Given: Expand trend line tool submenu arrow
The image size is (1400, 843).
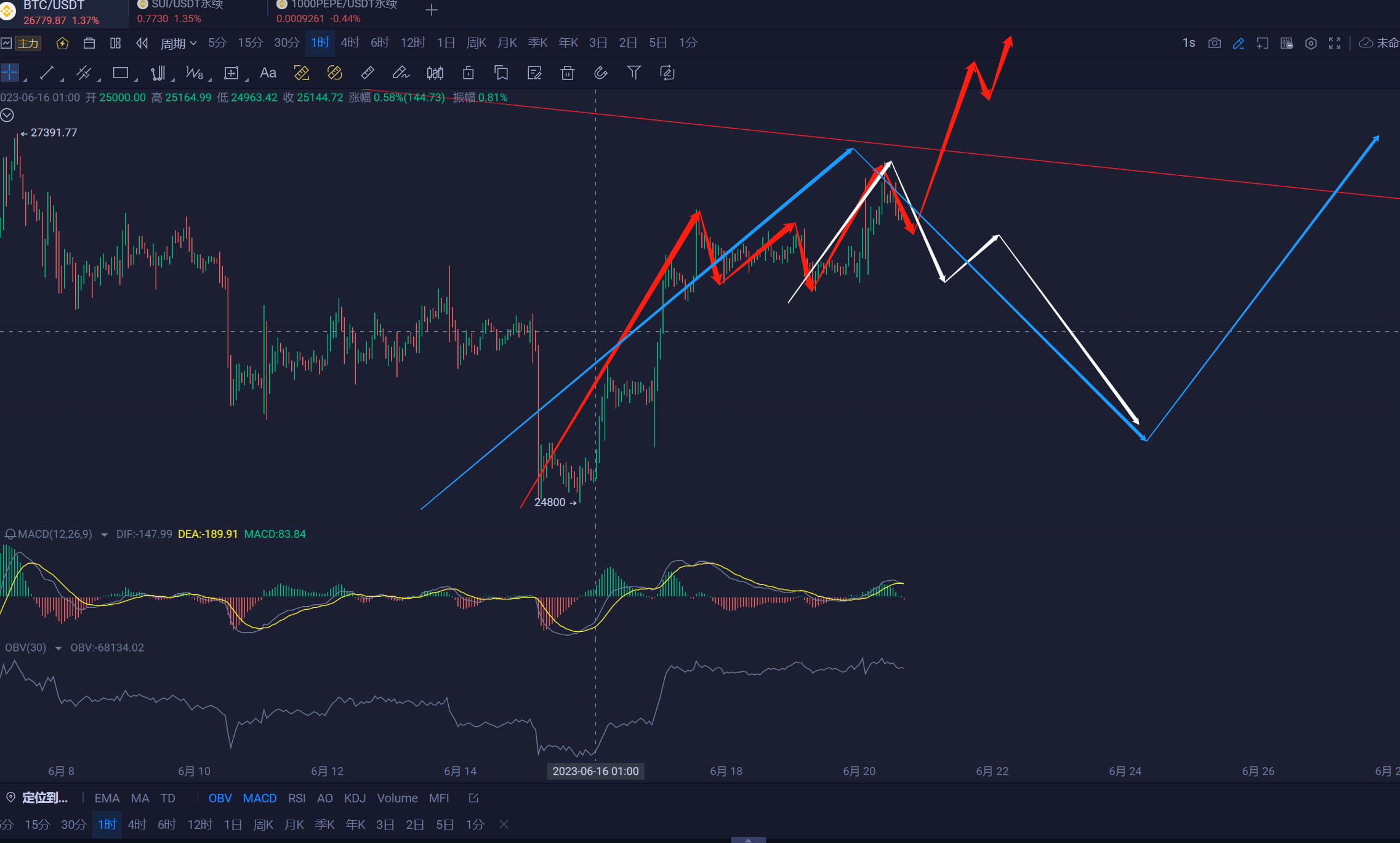Looking at the screenshot, I should 62,79.
